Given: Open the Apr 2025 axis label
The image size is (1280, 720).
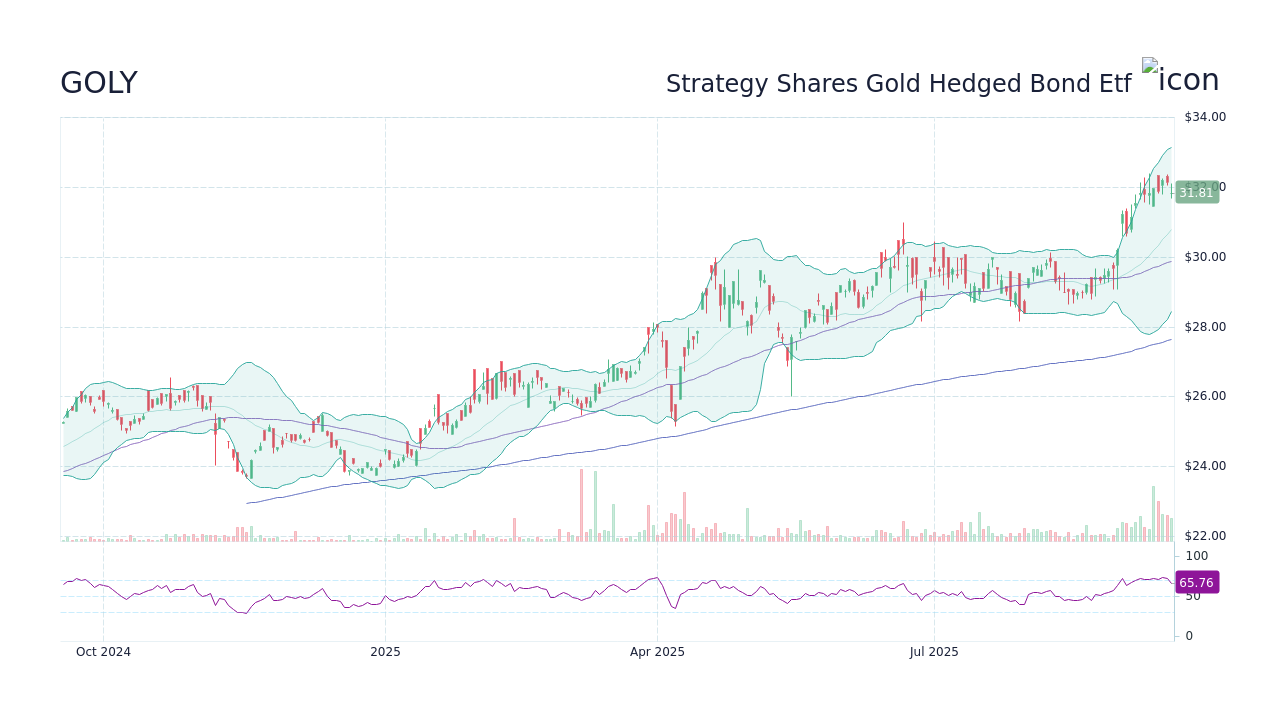Looking at the screenshot, I should click(x=656, y=651).
